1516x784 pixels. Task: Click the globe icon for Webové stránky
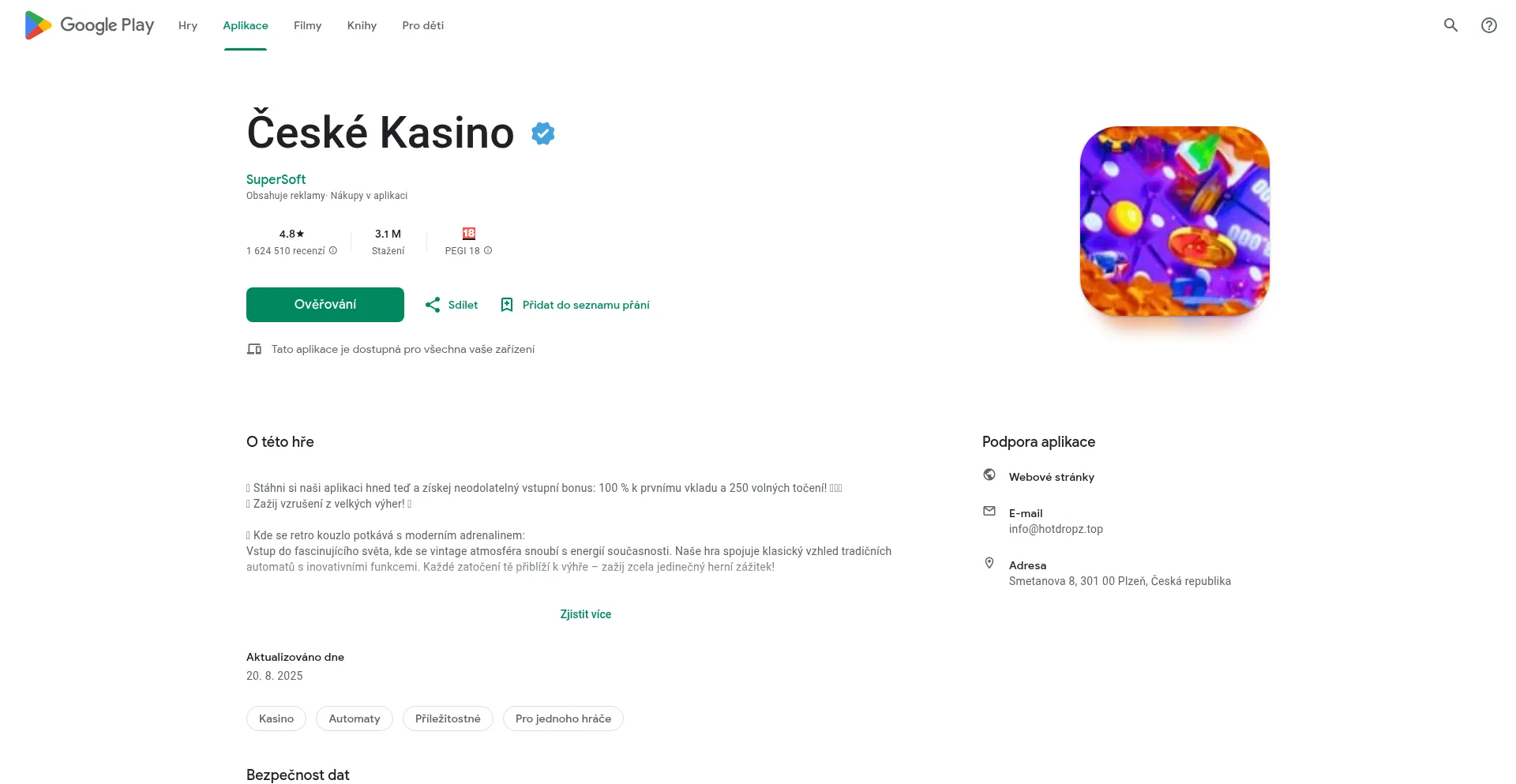point(989,475)
